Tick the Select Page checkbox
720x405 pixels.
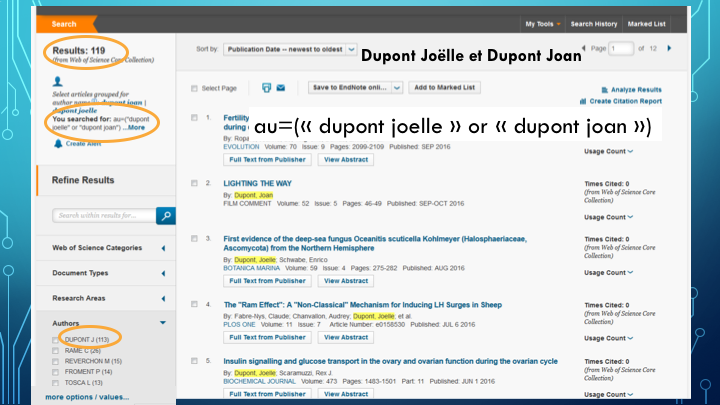point(194,88)
